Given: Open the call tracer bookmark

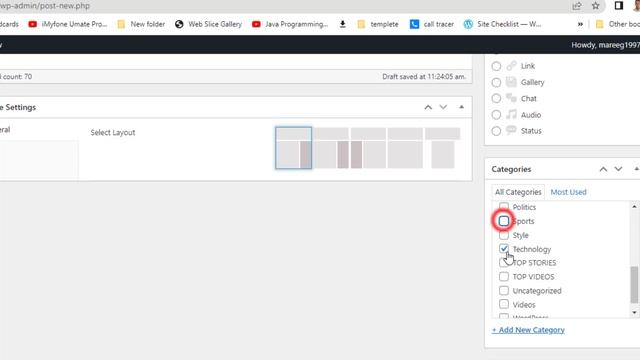Looking at the screenshot, I should point(432,24).
